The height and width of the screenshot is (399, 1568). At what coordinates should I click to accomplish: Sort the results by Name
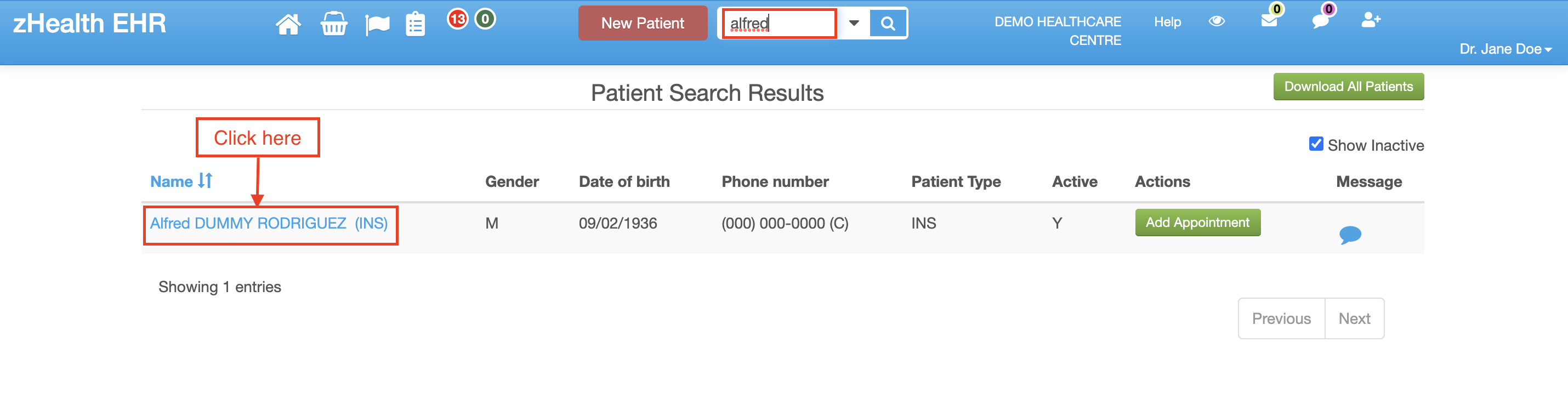181,181
